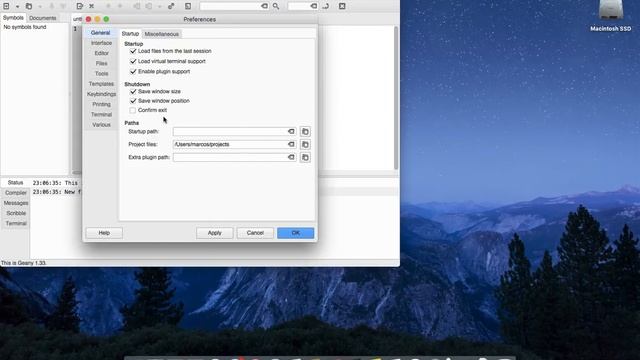Uncheck Load files from the last session
Screen dimensions: 640x360
(133, 51)
